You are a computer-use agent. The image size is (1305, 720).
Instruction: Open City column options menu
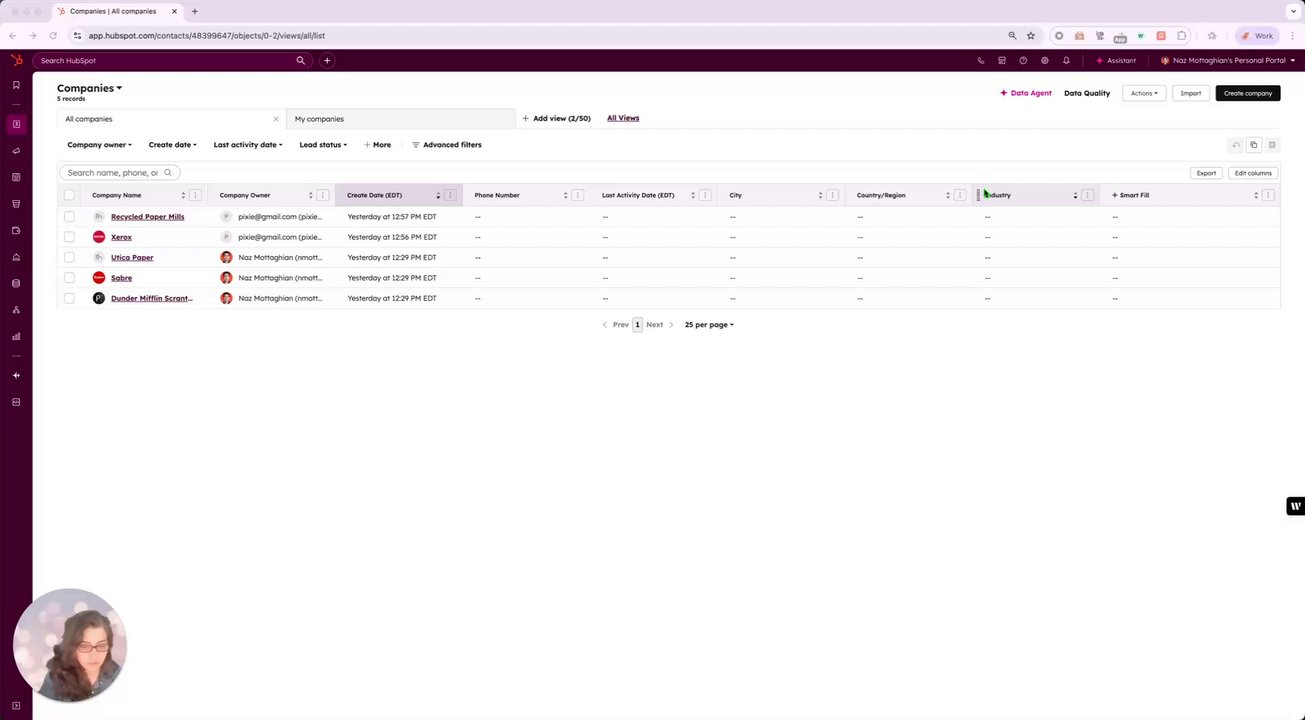(x=833, y=195)
